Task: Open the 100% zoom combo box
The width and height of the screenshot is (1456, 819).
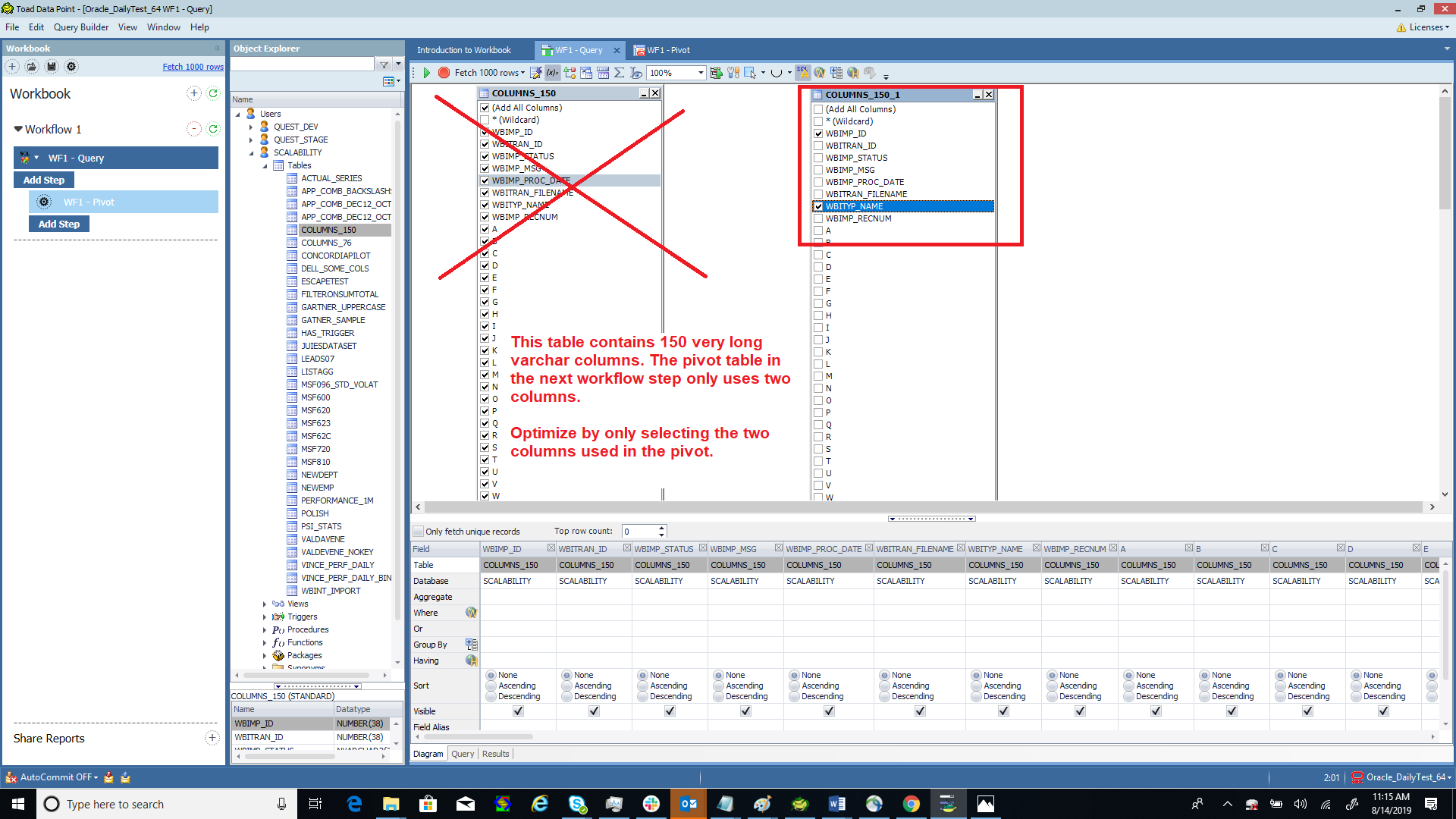Action: [676, 73]
